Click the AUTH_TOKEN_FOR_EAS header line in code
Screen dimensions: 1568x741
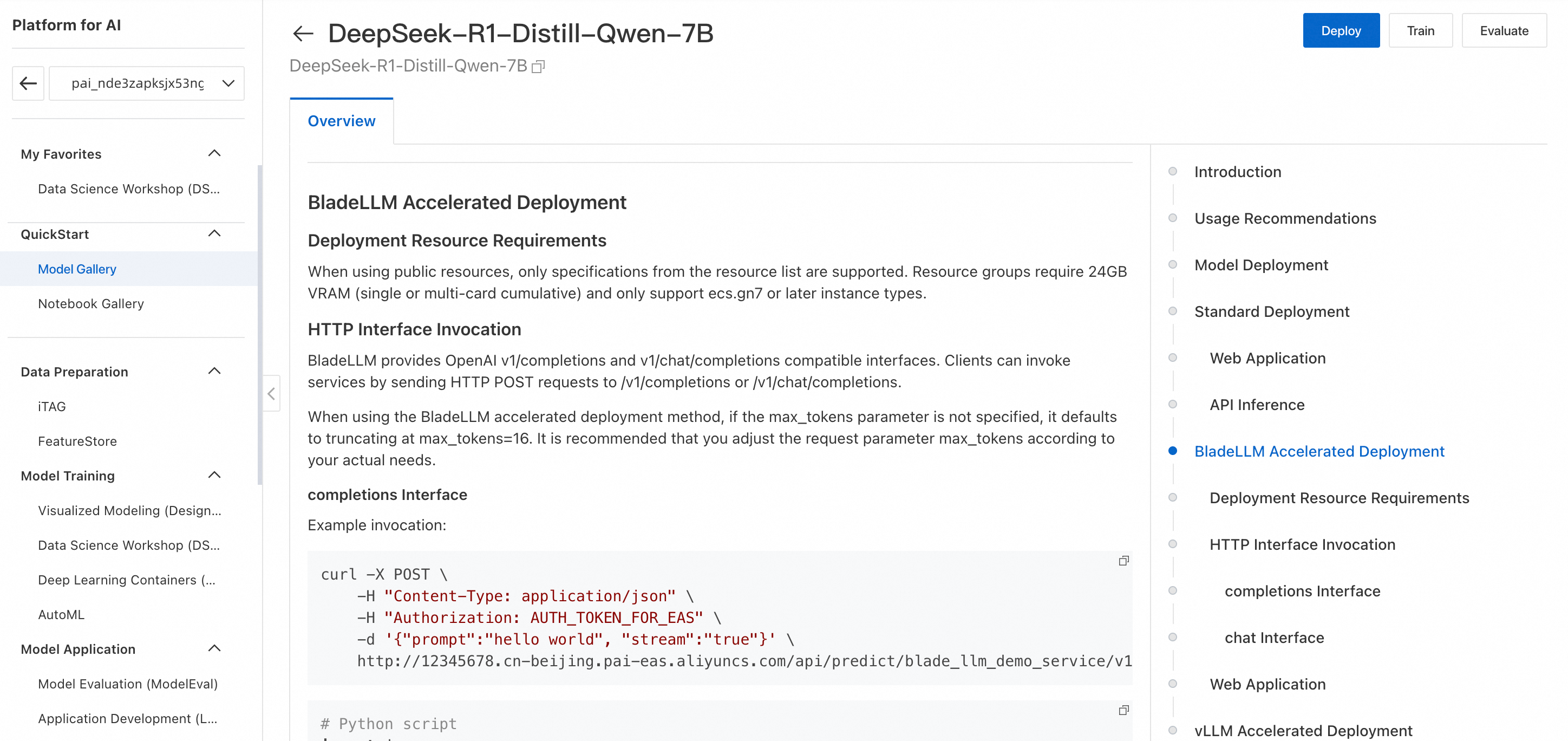538,617
